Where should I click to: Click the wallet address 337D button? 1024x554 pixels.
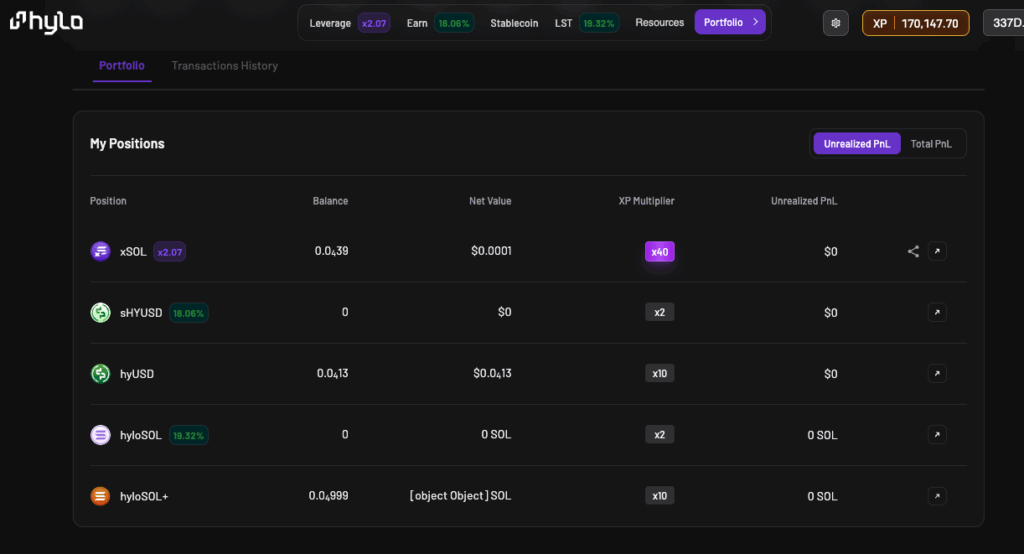click(x=1004, y=23)
